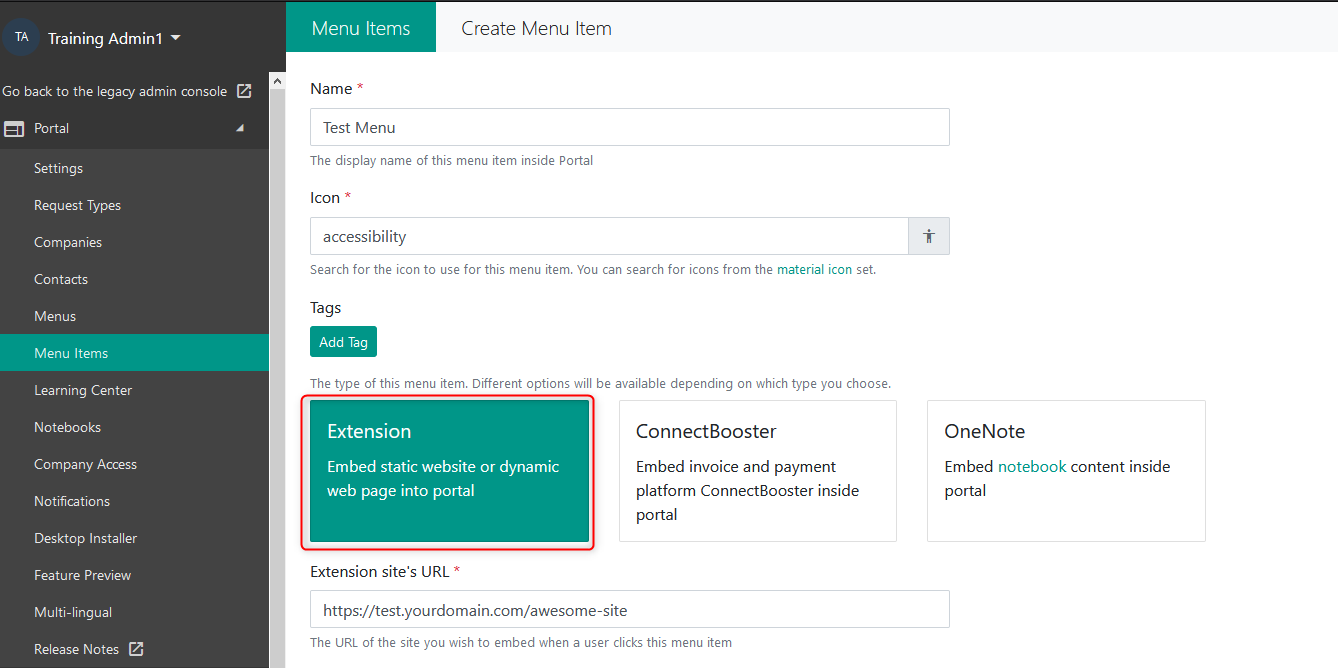Select the OneNote menu item type

[x=1066, y=471]
